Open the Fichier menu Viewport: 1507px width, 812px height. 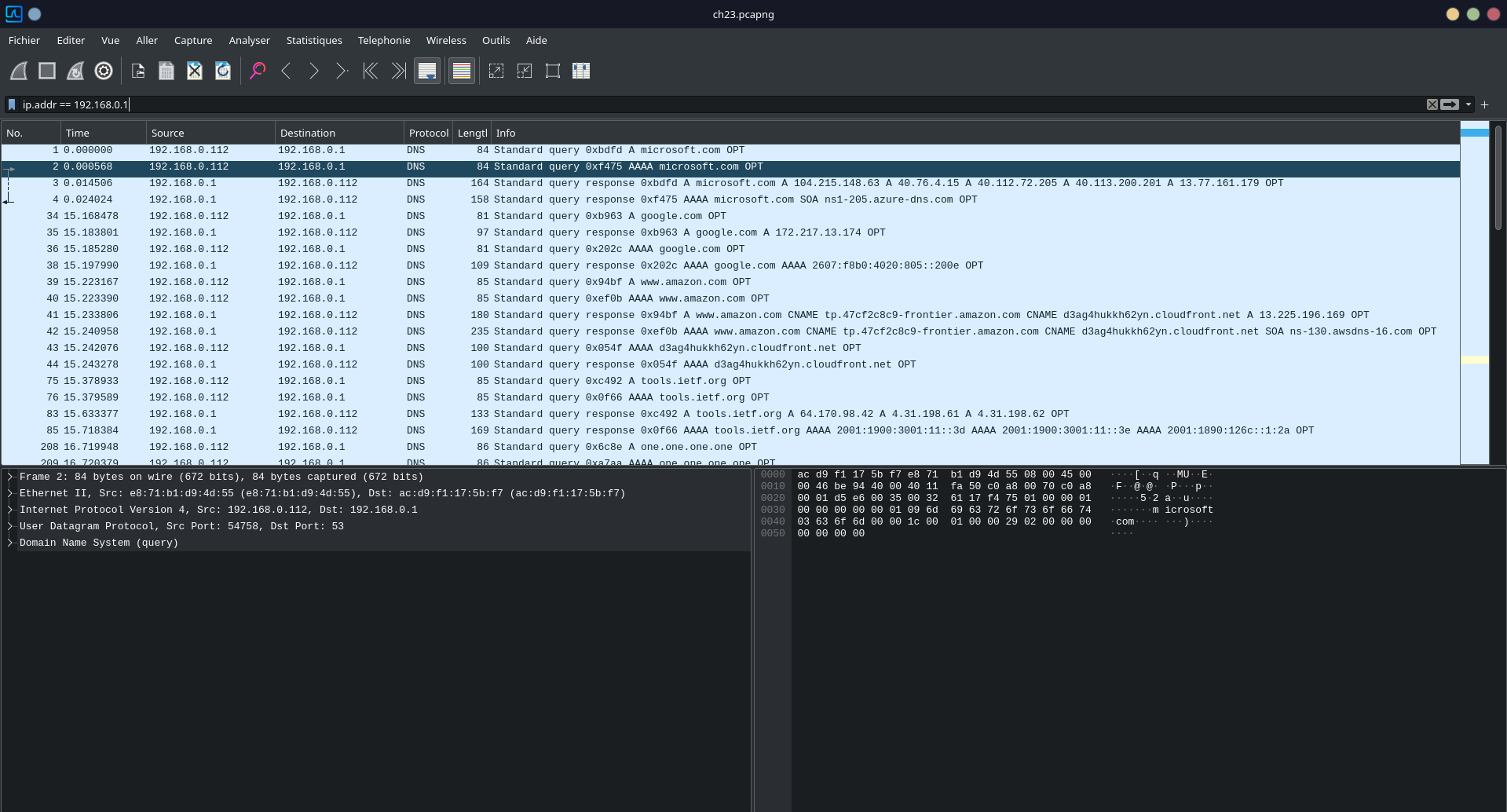coord(24,40)
